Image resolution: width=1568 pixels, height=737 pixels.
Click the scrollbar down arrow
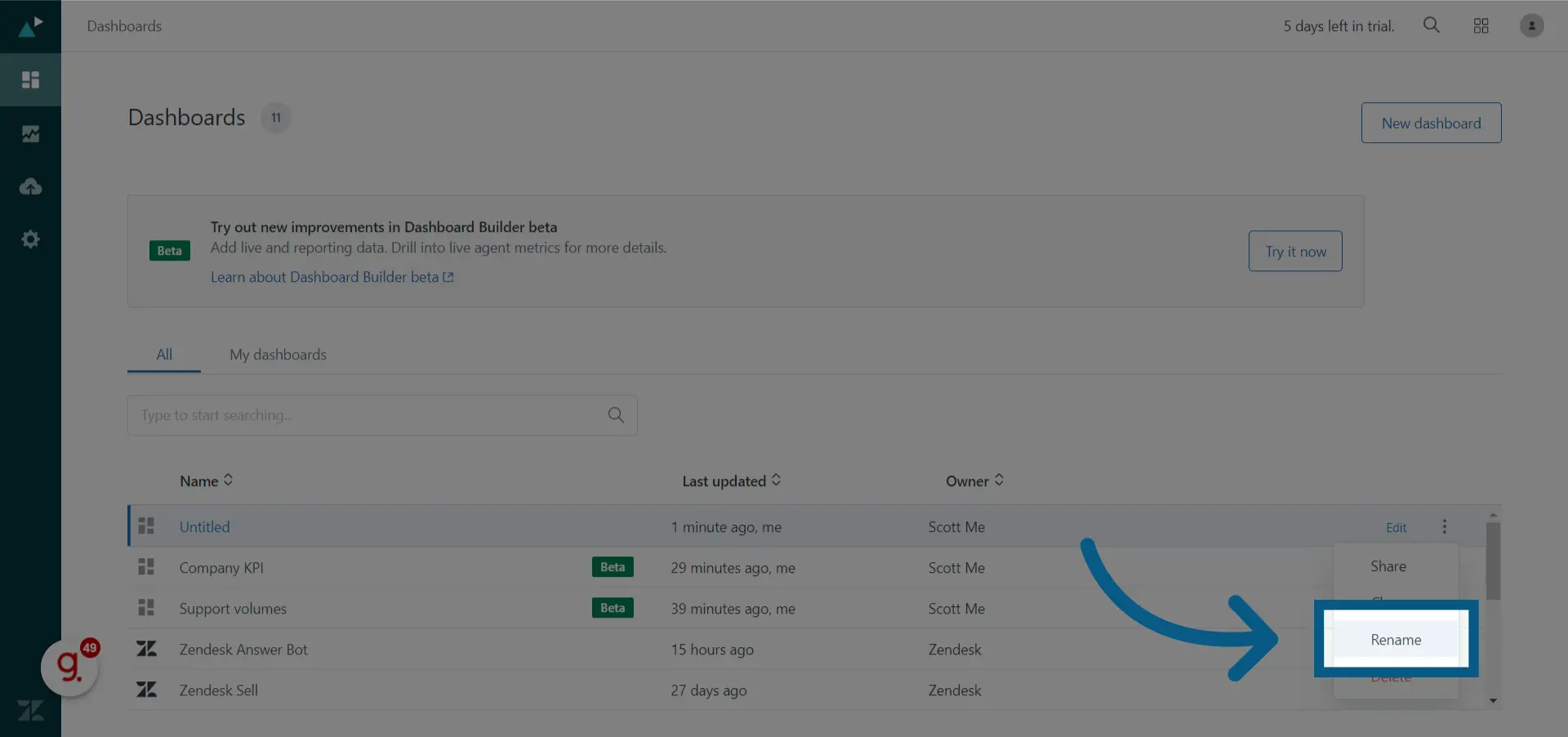click(x=1493, y=700)
